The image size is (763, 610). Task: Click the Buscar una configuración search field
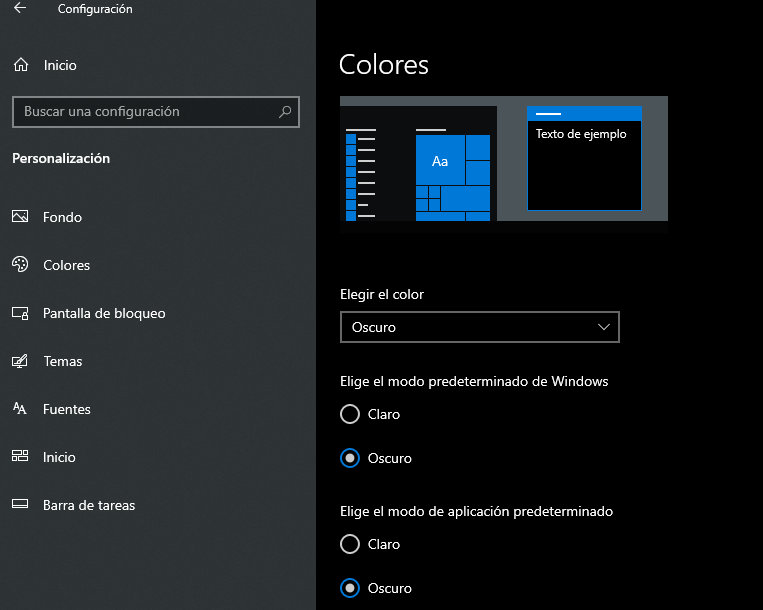(145, 112)
